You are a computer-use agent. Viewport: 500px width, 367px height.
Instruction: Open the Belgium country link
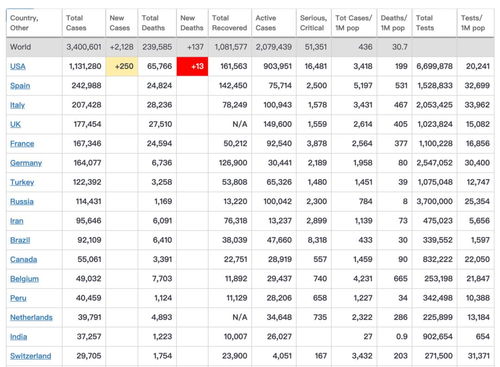[x=24, y=279]
